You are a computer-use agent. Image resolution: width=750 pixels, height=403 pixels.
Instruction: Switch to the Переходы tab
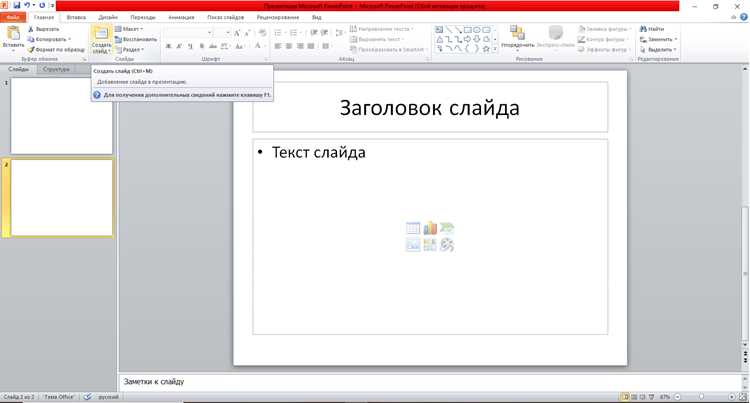click(143, 17)
